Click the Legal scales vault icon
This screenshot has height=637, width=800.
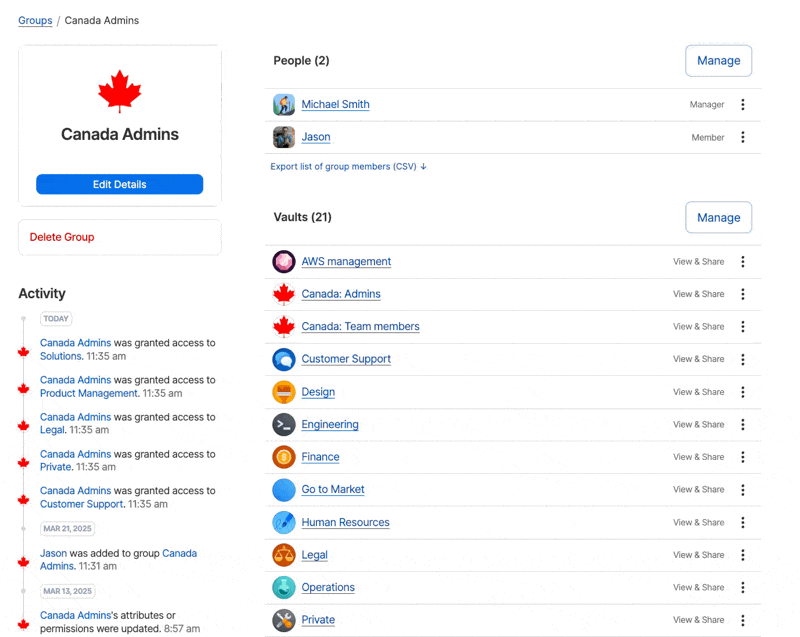pyautogui.click(x=283, y=555)
